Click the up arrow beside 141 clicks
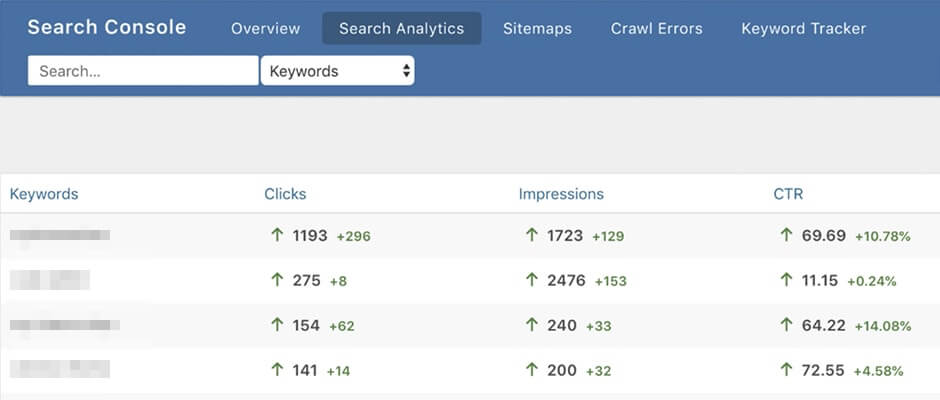This screenshot has height=400, width=940. tap(277, 370)
